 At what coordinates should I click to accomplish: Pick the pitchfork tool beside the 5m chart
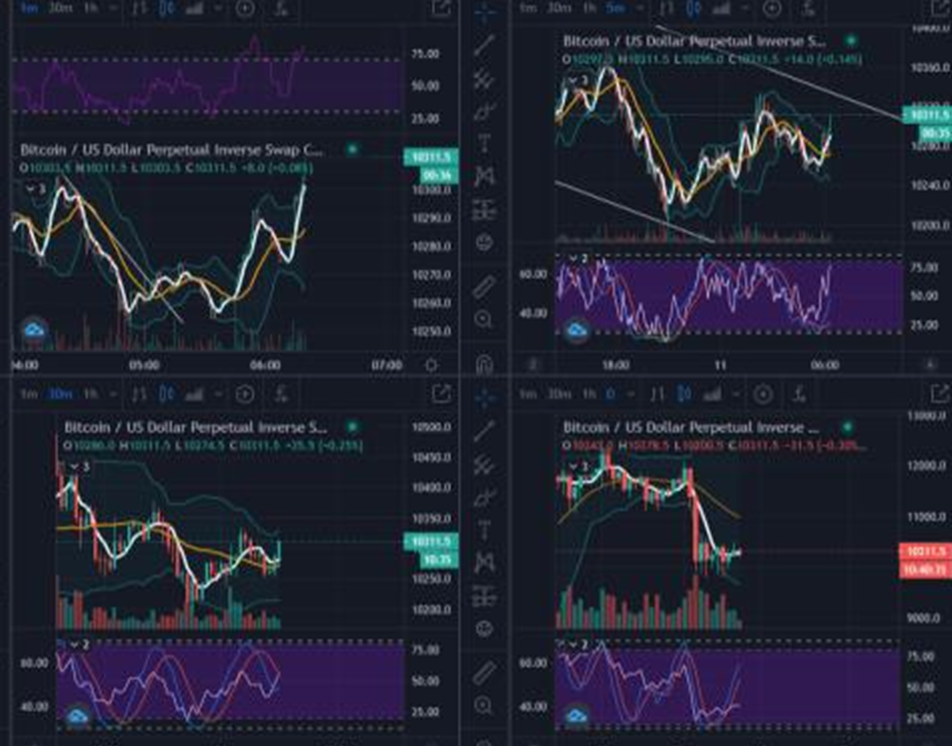(x=484, y=79)
